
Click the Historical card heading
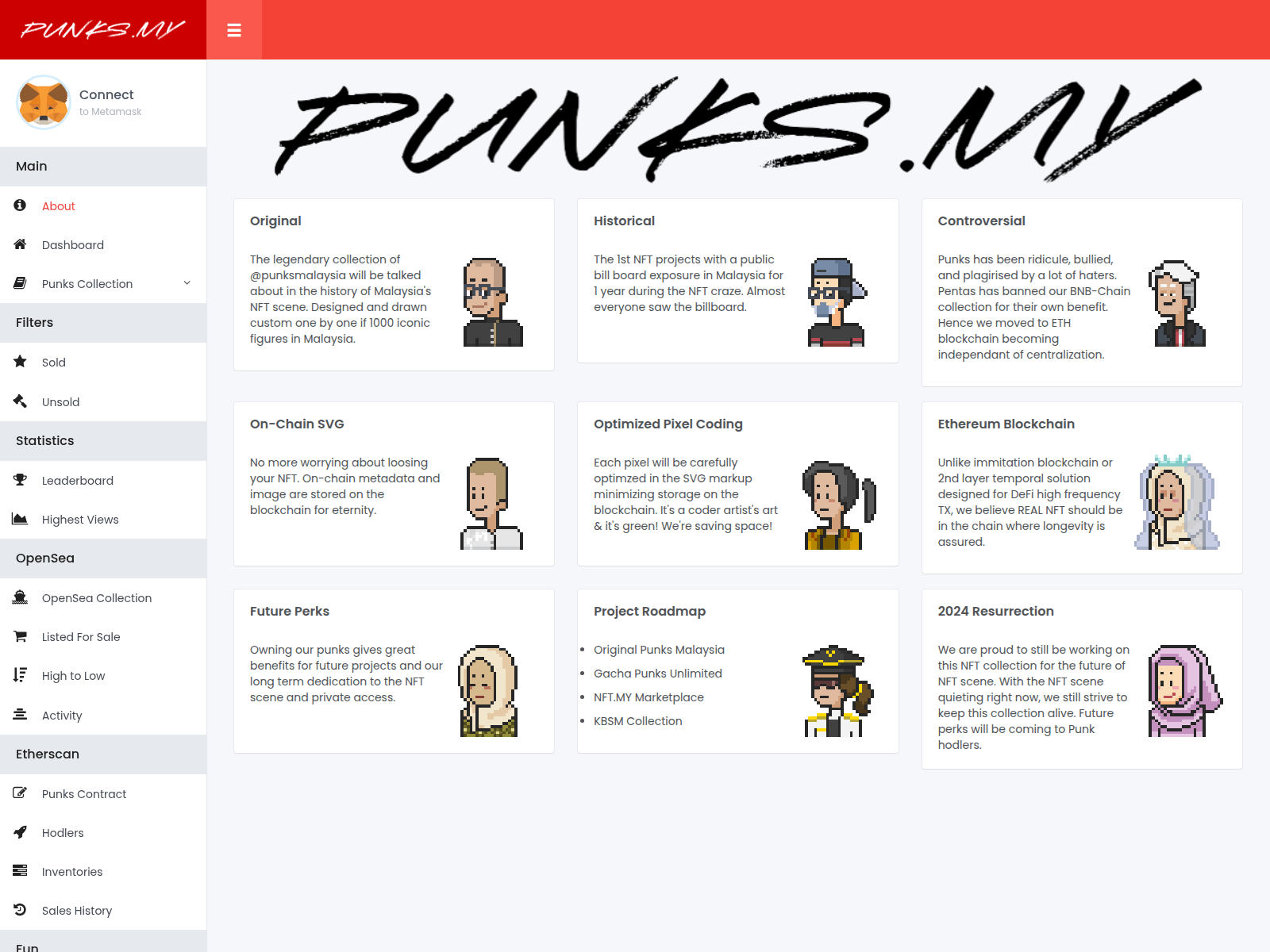point(624,221)
